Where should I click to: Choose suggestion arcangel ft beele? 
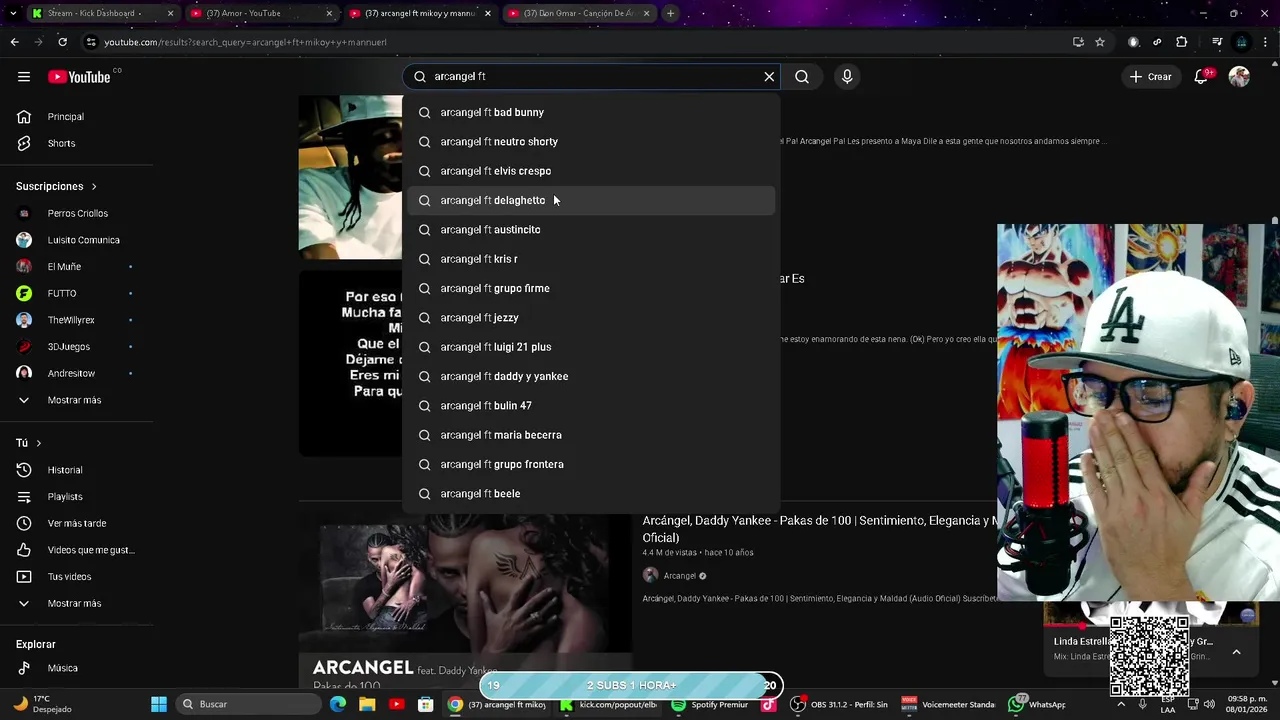click(591, 494)
